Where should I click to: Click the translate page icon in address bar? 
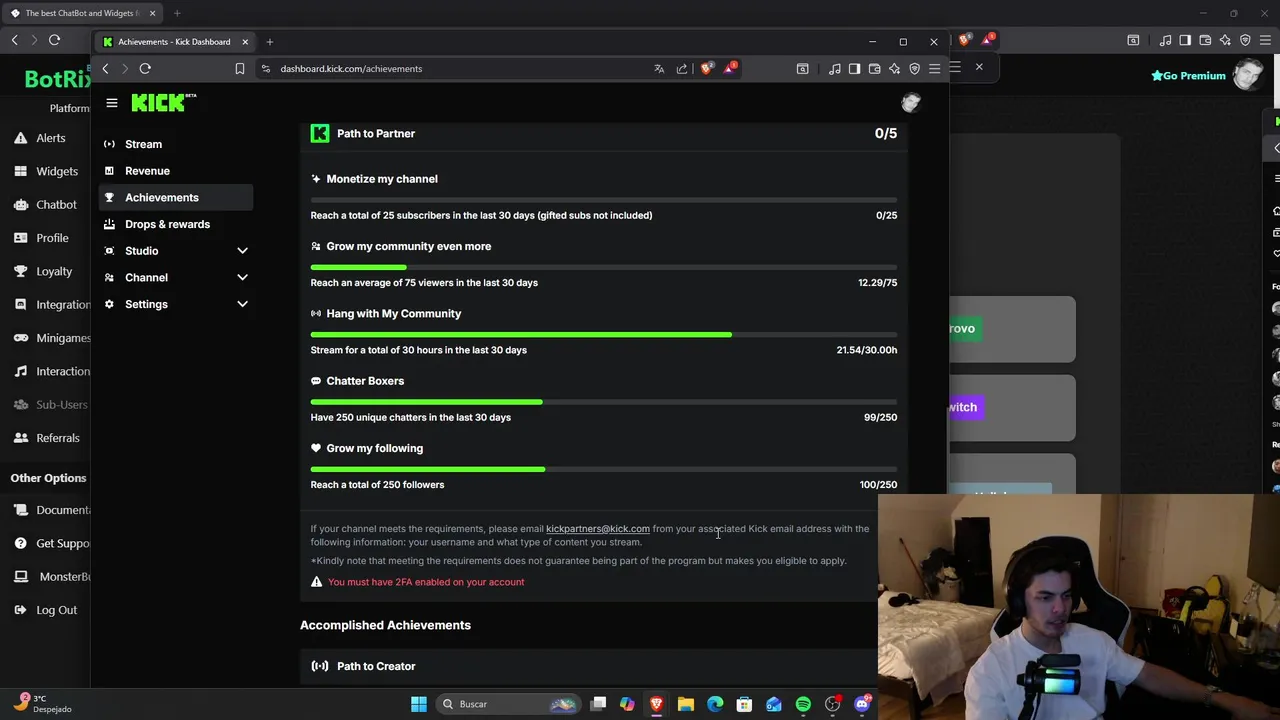coord(659,69)
